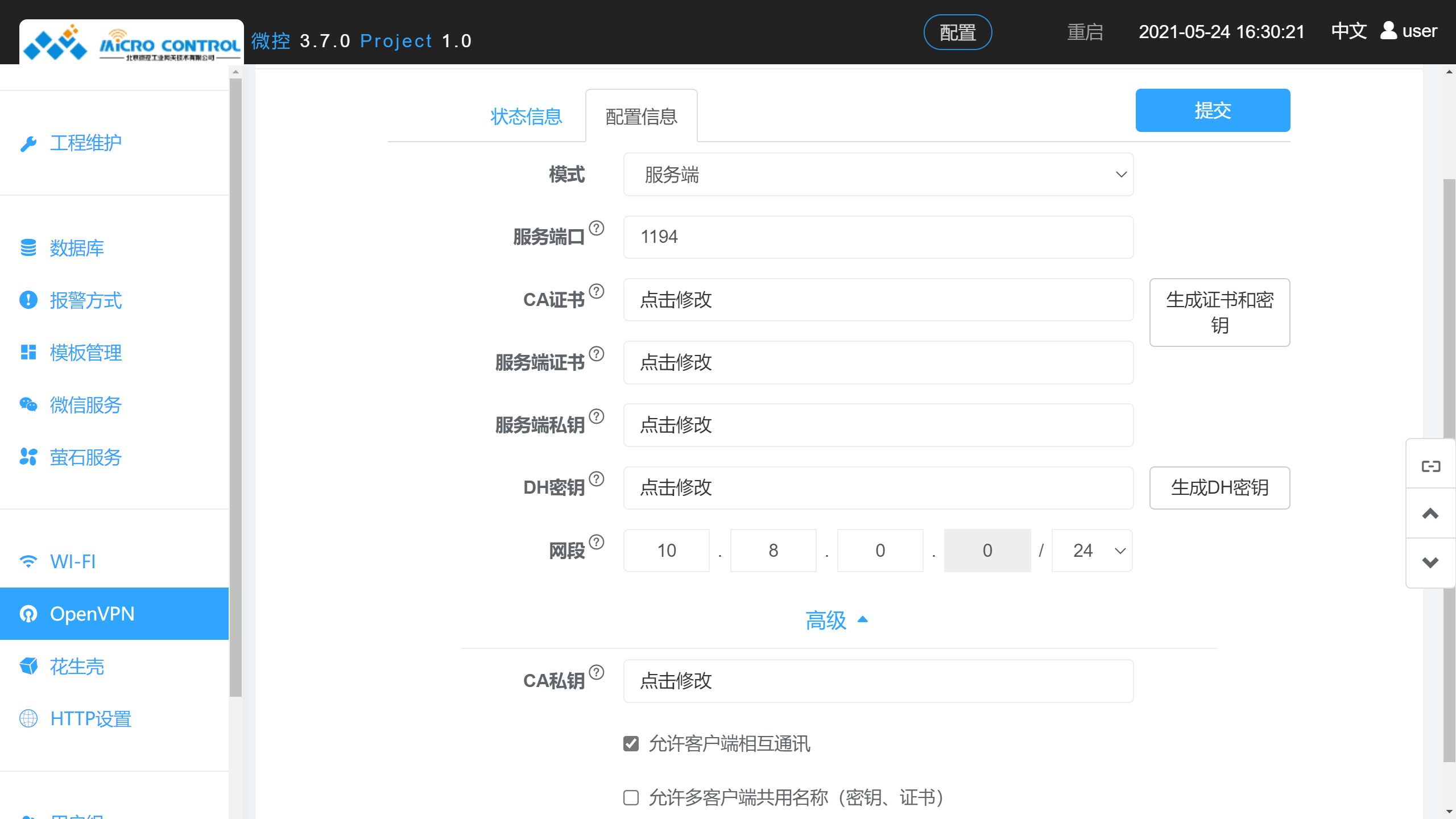Click 生成证书和密钥 to generate certificates
Image resolution: width=1456 pixels, height=819 pixels.
[1219, 312]
